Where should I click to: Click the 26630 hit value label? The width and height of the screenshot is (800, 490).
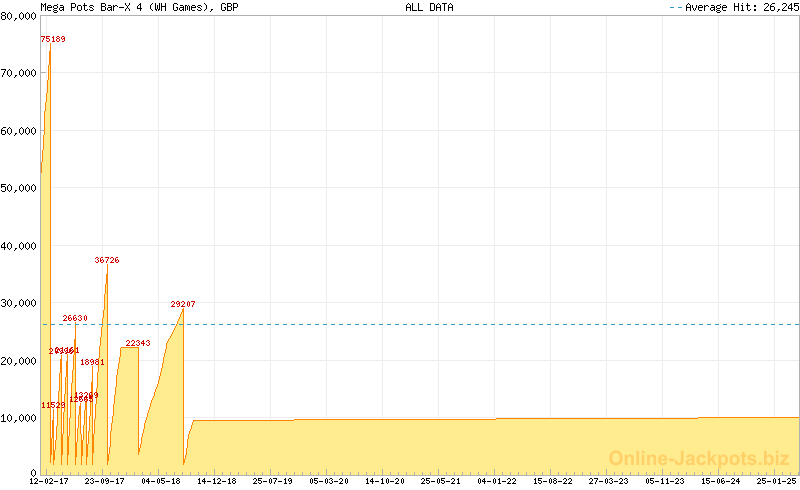point(75,318)
